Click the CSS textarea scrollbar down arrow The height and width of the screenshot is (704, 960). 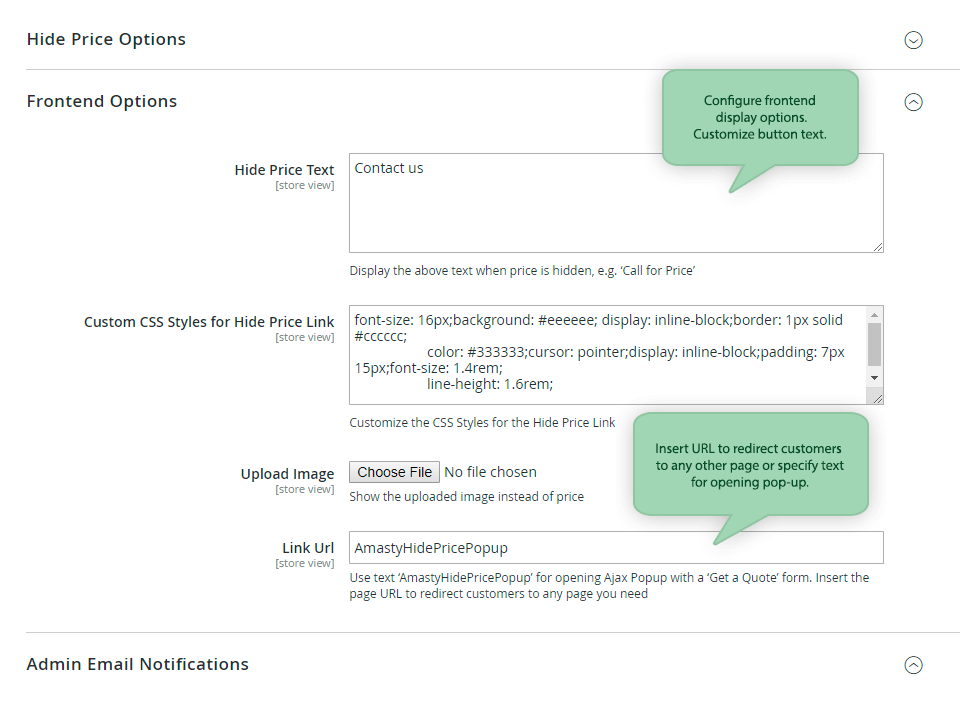(874, 378)
